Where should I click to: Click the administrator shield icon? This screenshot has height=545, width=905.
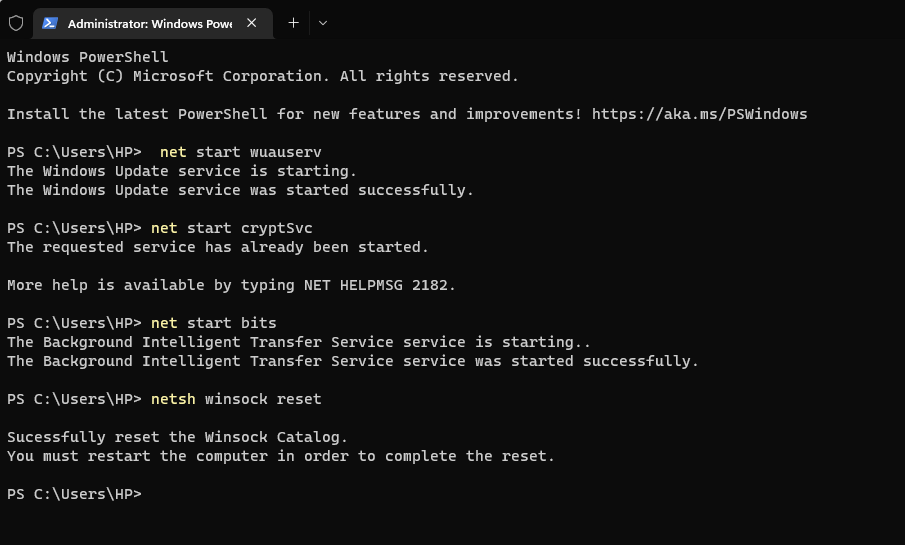coord(16,22)
